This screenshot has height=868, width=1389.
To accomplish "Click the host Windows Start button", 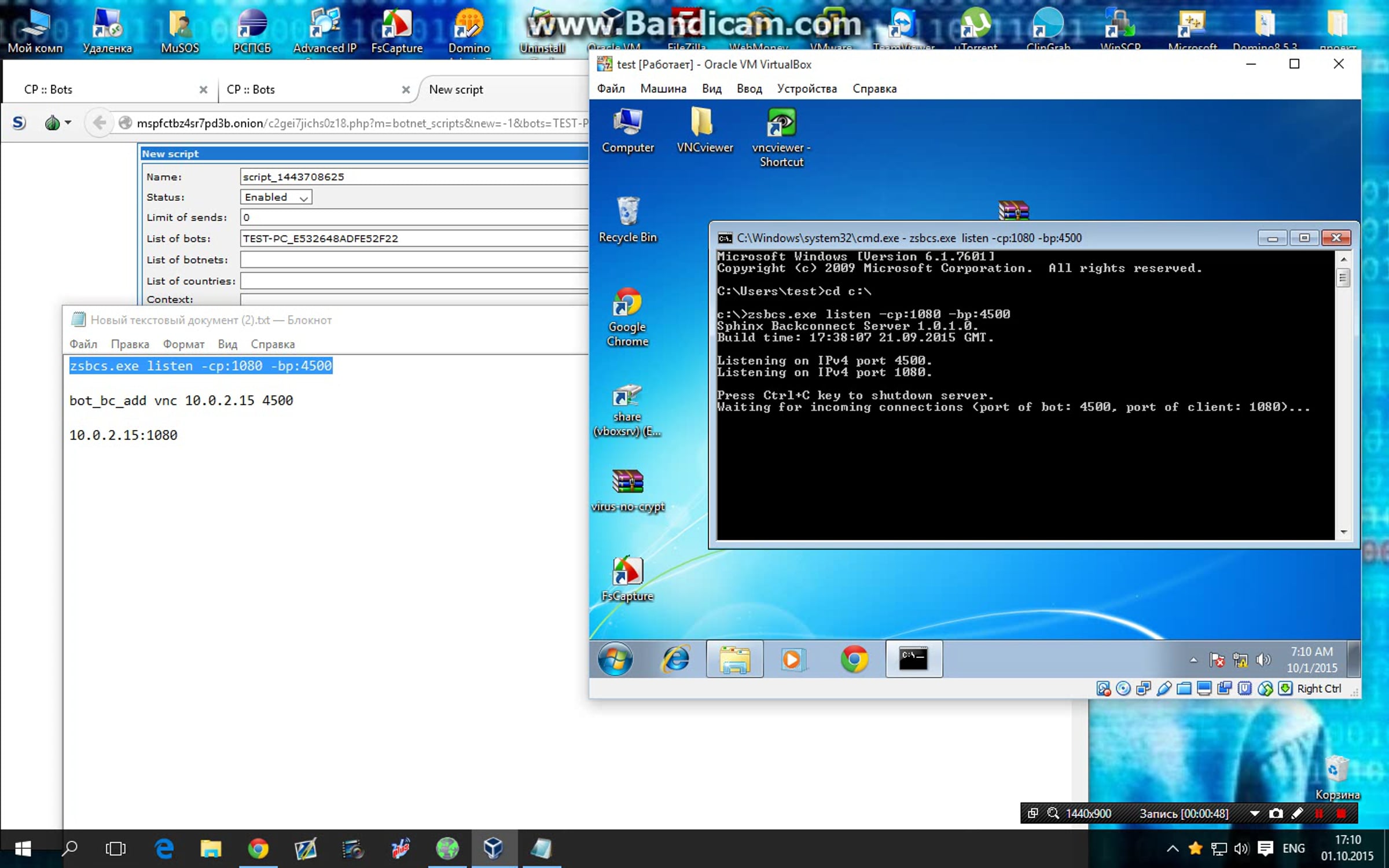I will coord(23,849).
